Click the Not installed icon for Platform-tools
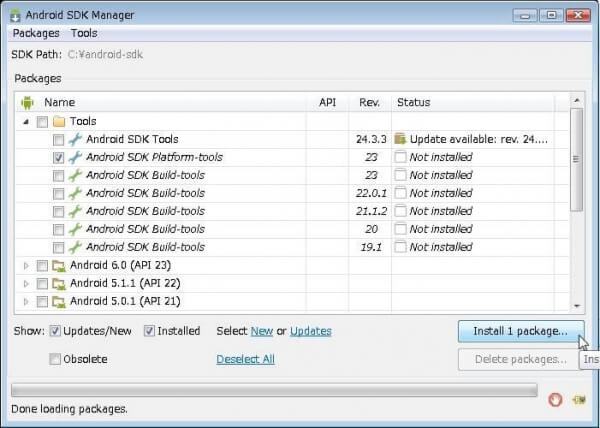 click(400, 157)
